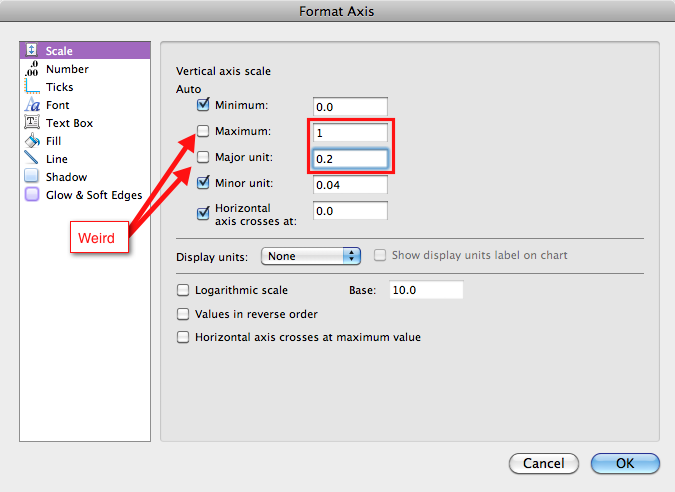Image resolution: width=675 pixels, height=492 pixels.
Task: Enable the Logarithmic scale checkbox
Action: coord(183,290)
